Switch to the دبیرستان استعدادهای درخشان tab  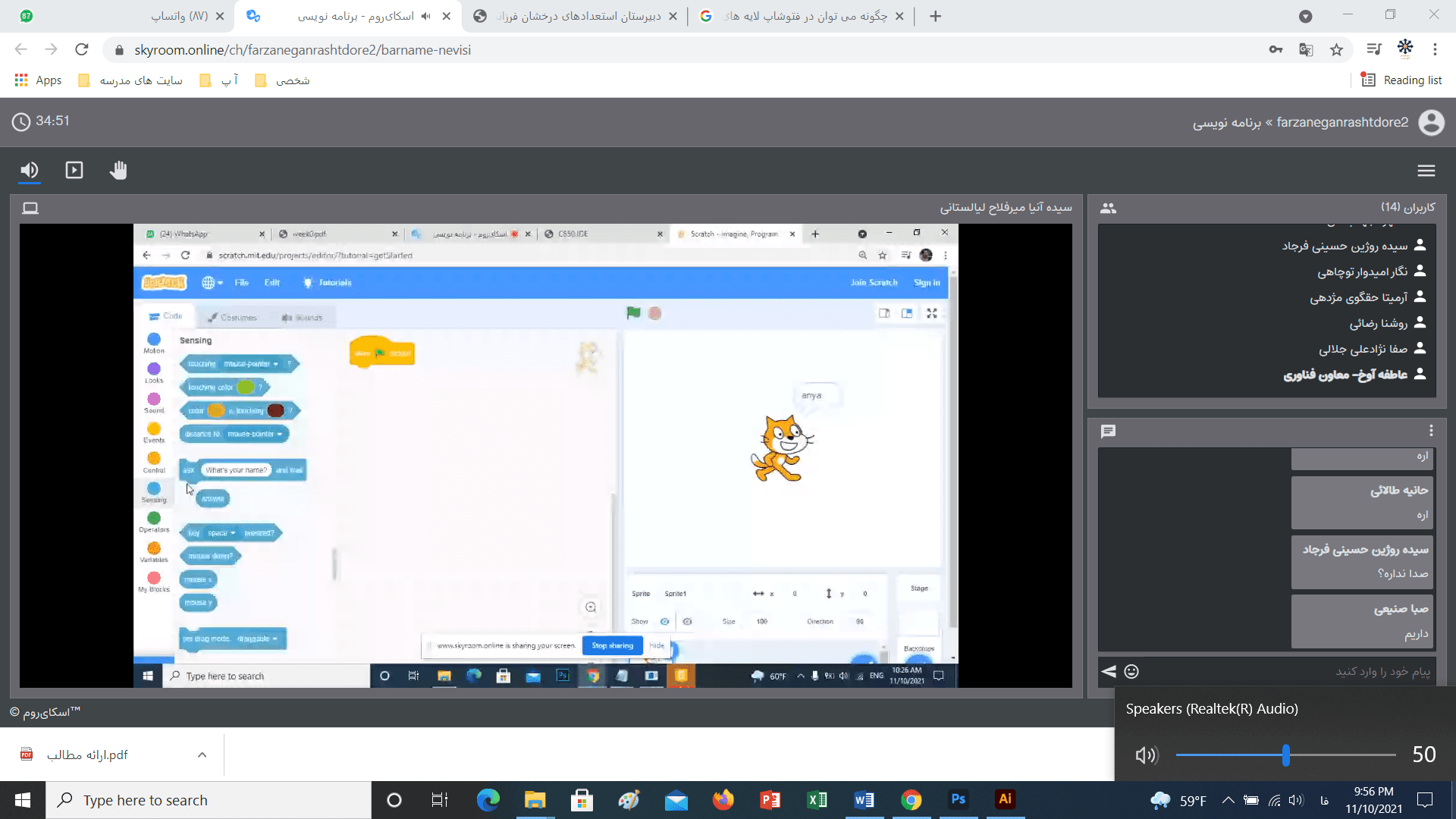(x=576, y=16)
